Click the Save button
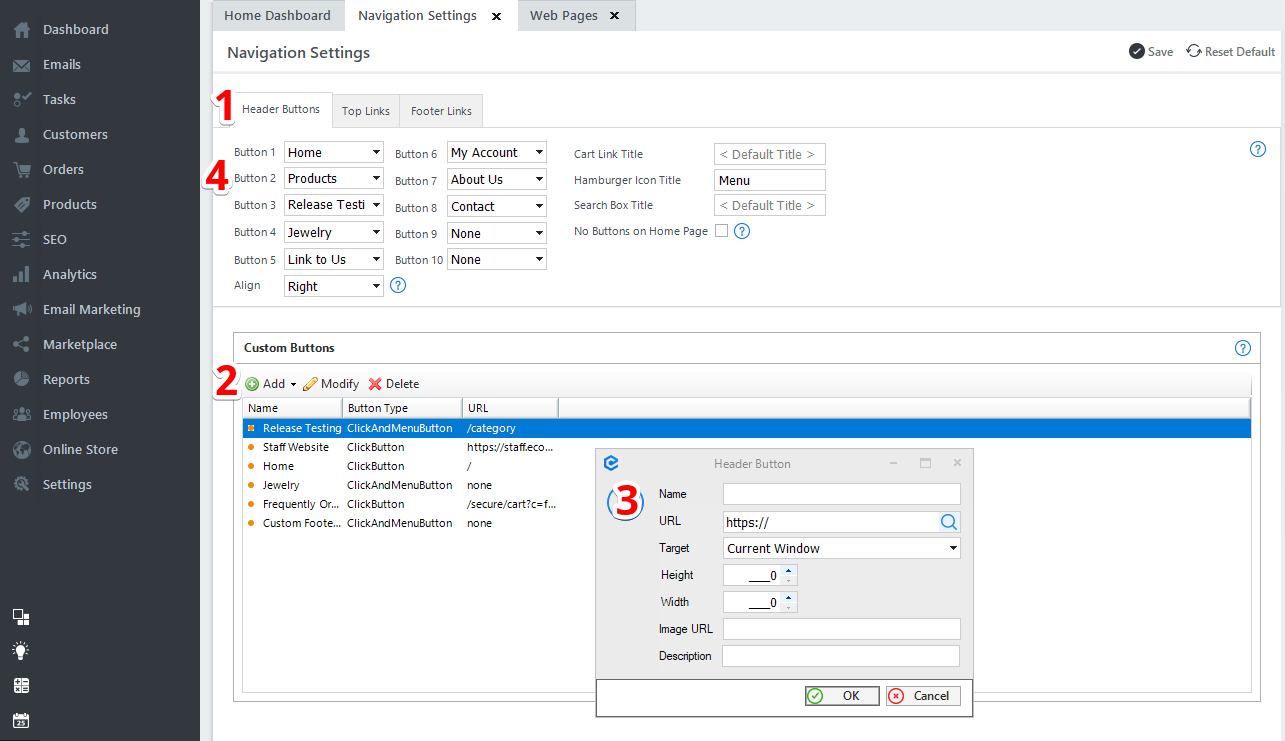Screen dimensions: 1285x741 click(1151, 52)
